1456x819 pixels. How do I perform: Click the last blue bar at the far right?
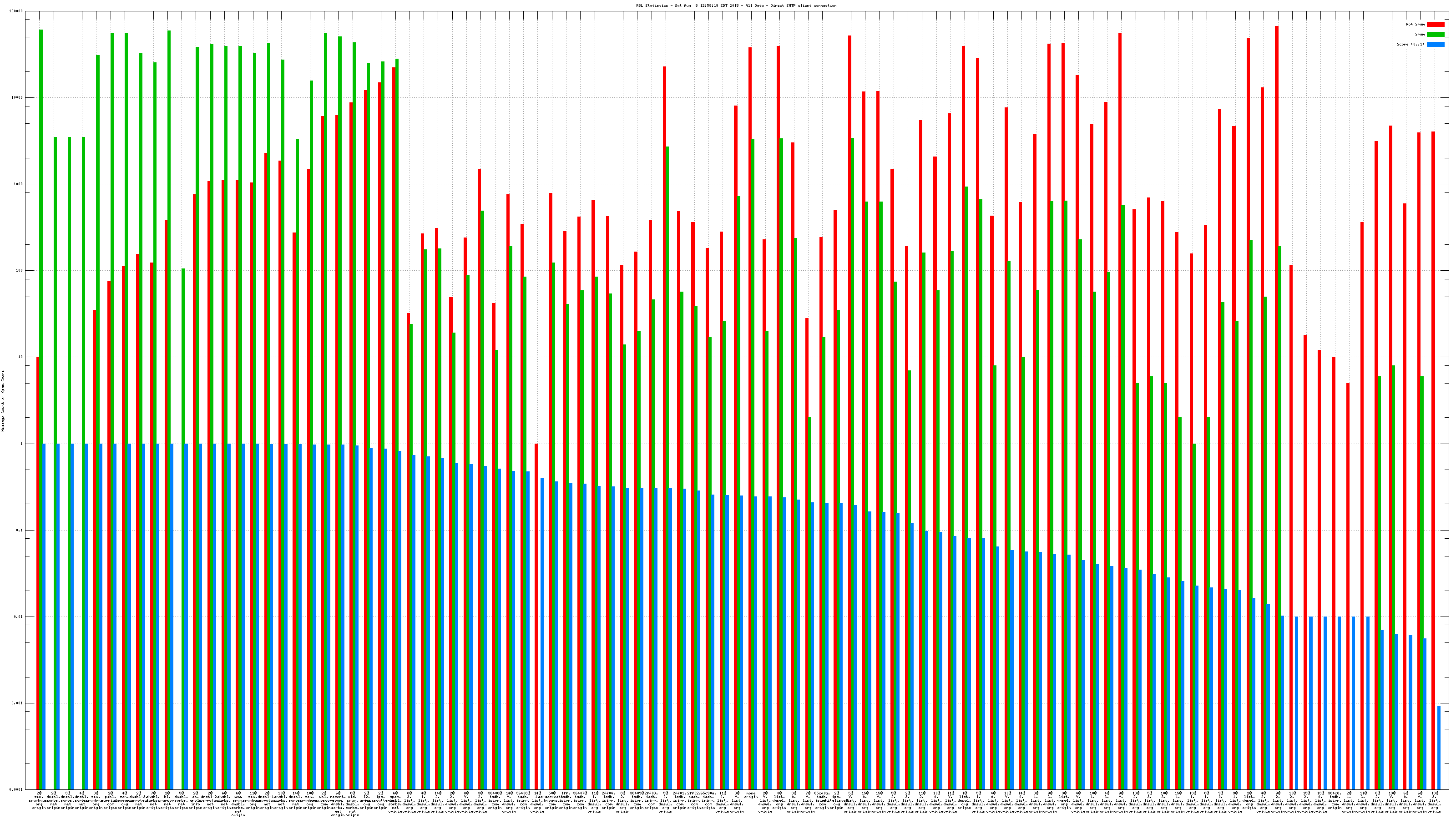click(x=1439, y=746)
